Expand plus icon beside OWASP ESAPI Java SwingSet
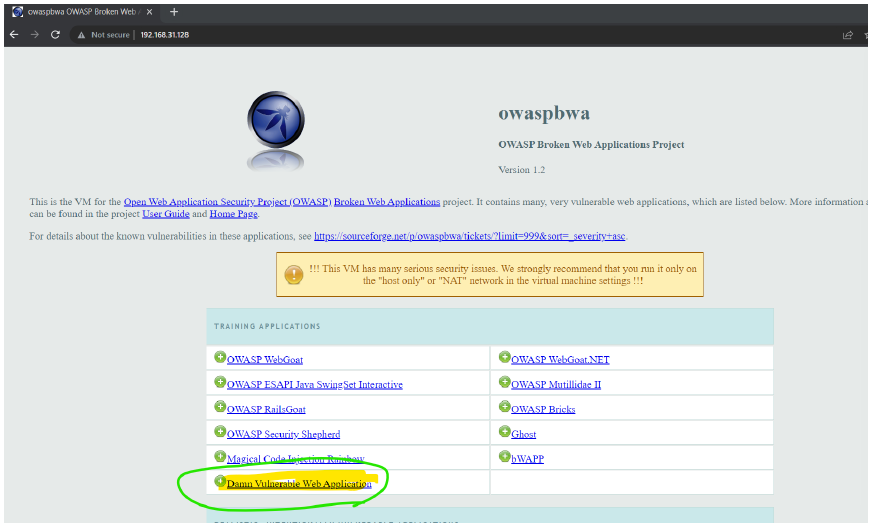 [x=220, y=382]
